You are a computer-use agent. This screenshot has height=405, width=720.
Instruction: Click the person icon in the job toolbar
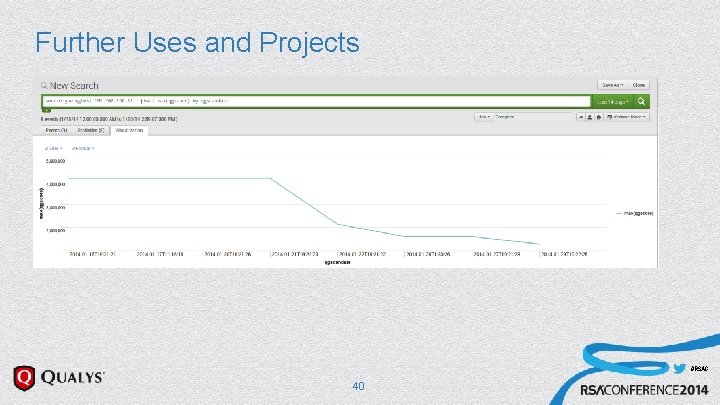coord(590,117)
